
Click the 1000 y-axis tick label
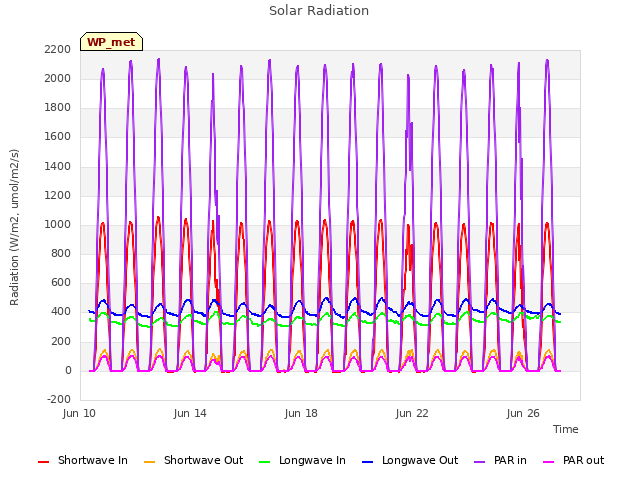point(58,224)
